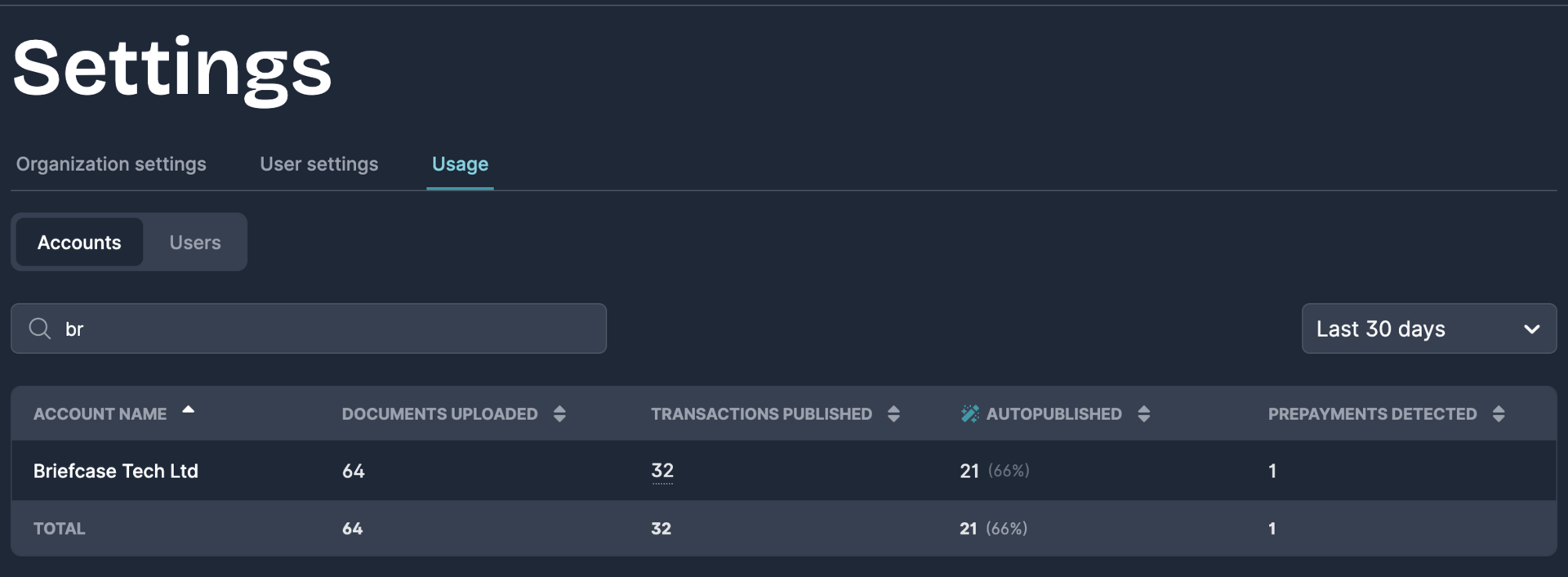Open Organization settings tab
The height and width of the screenshot is (577, 1568).
111,164
